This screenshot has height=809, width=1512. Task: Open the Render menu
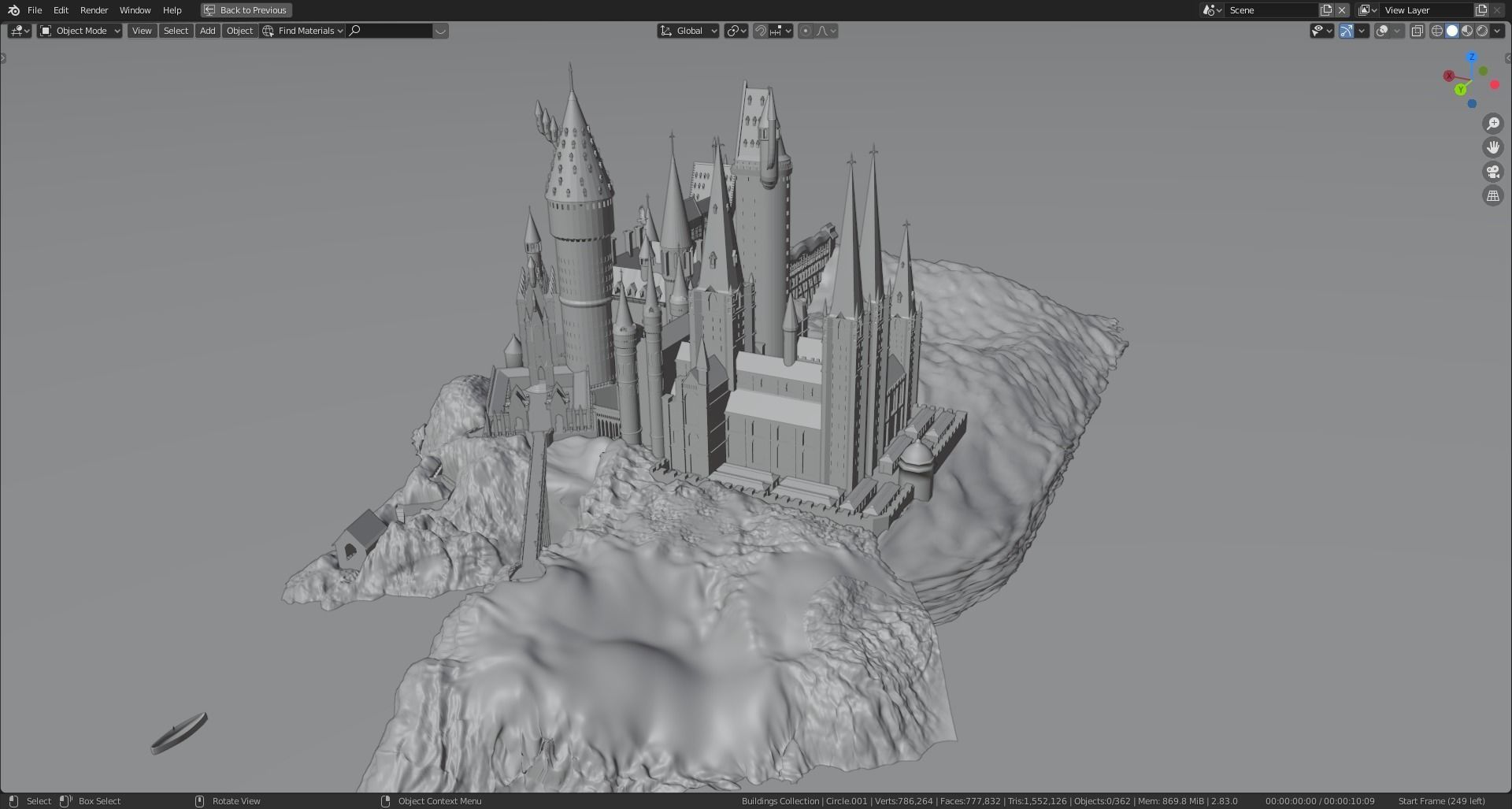[x=94, y=10]
